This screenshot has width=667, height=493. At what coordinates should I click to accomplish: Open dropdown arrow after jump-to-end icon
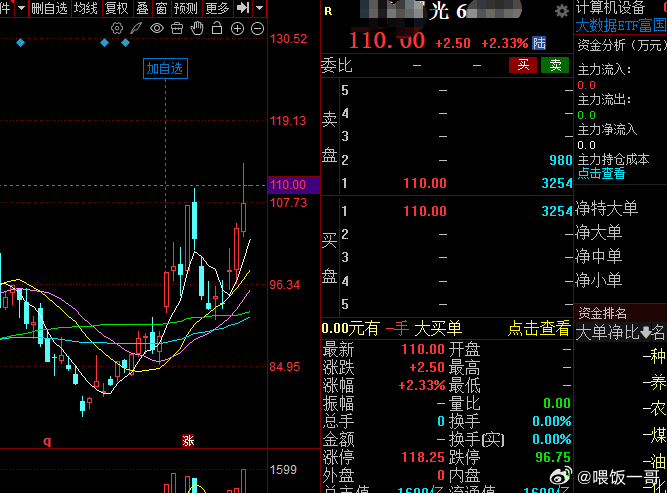tap(259, 8)
